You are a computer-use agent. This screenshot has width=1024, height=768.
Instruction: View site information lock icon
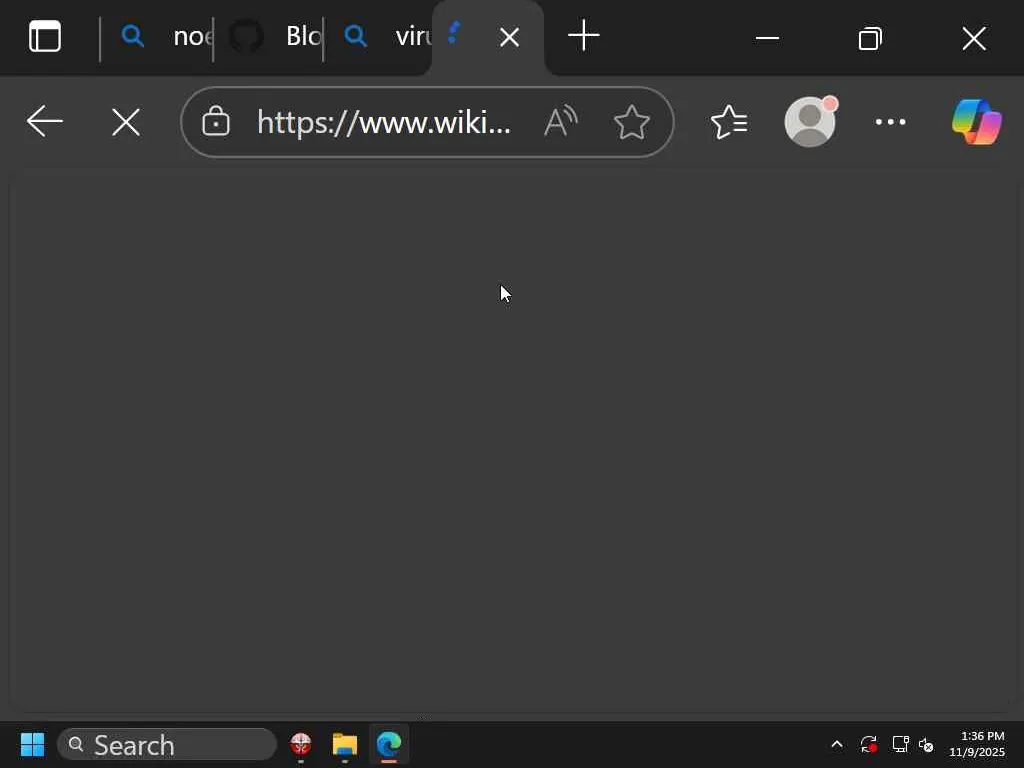[x=216, y=121]
